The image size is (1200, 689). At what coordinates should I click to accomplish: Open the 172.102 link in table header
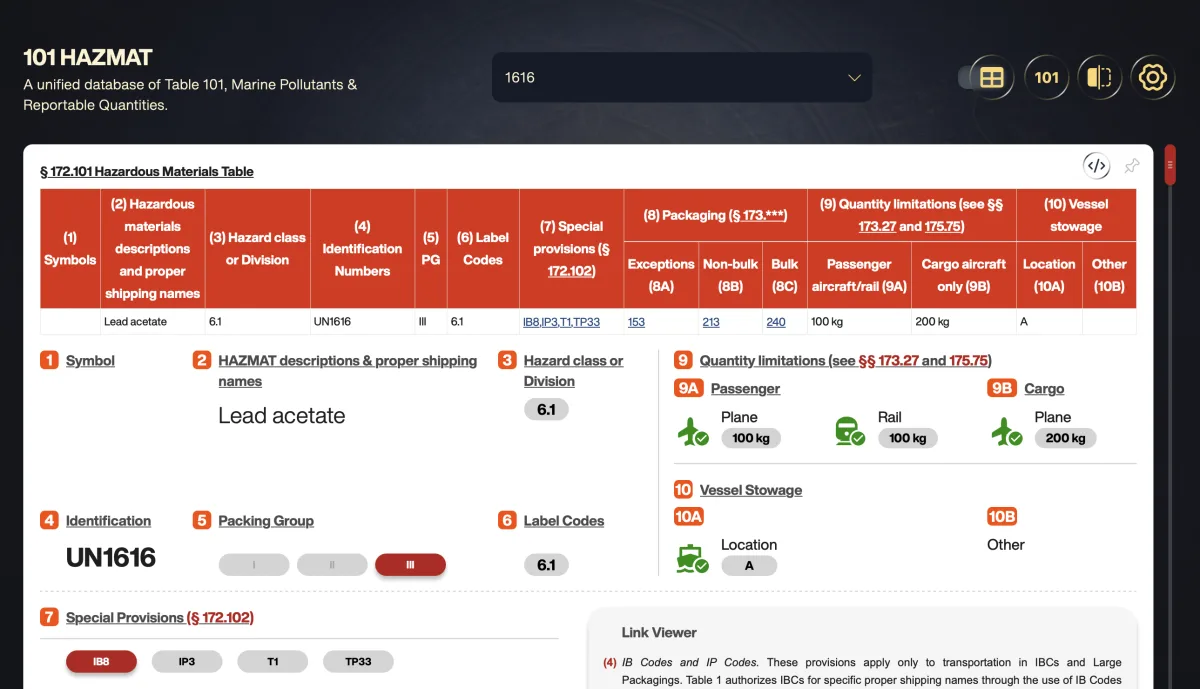[x=571, y=271]
